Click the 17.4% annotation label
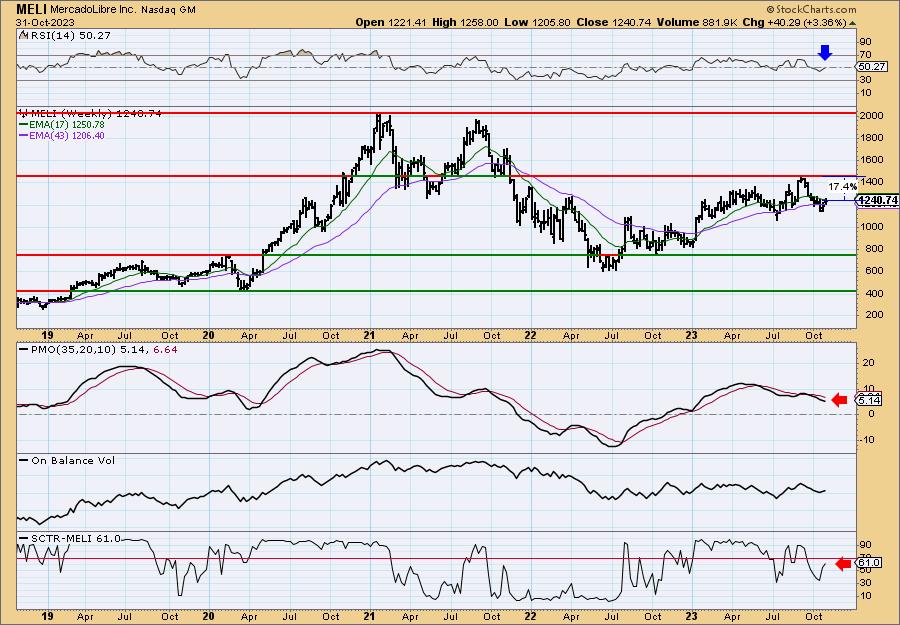The height and width of the screenshot is (625, 900). pyautogui.click(x=843, y=187)
